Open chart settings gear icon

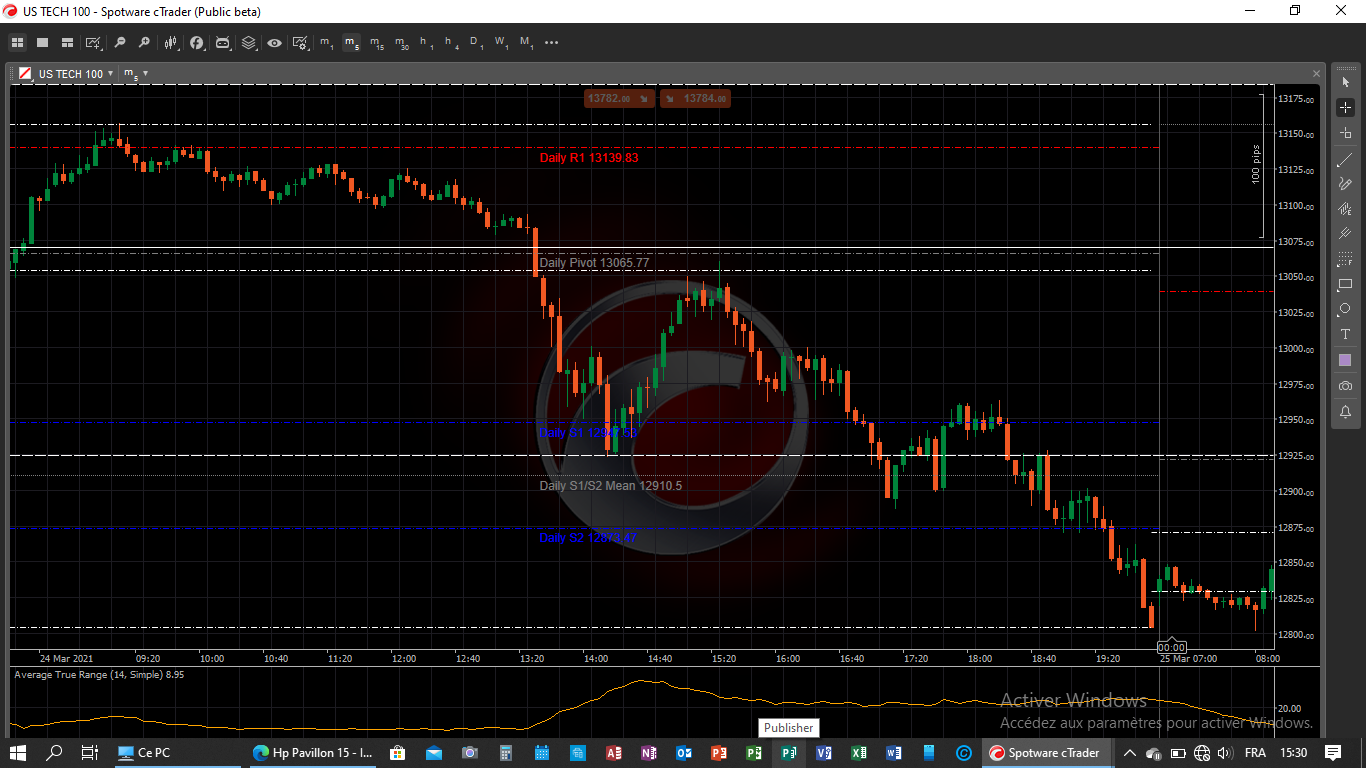click(300, 43)
